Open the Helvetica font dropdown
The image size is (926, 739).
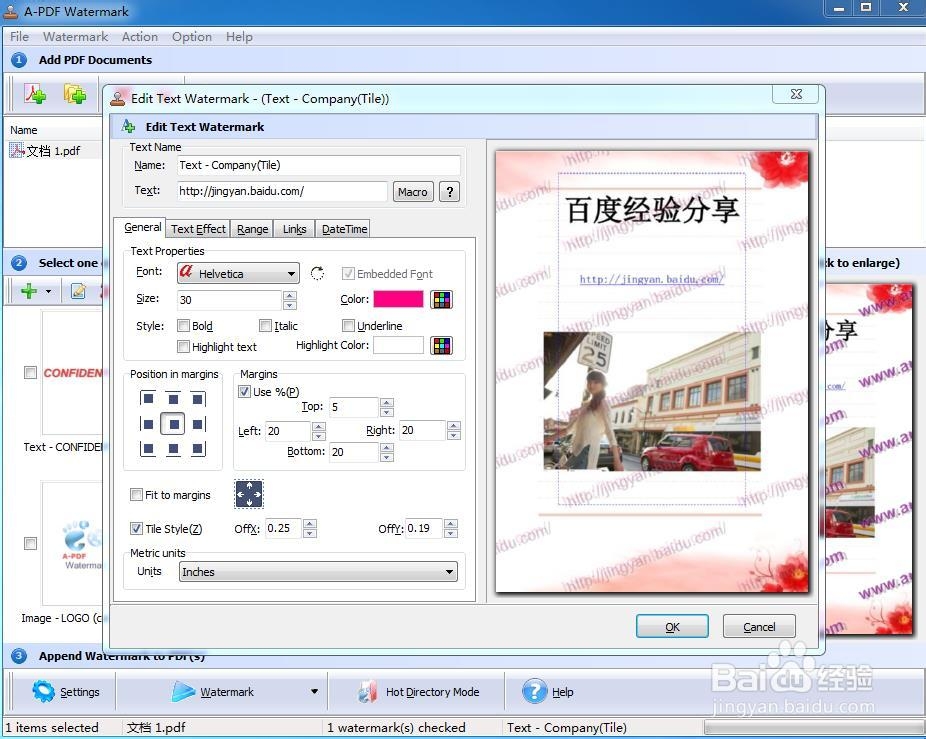[x=238, y=273]
